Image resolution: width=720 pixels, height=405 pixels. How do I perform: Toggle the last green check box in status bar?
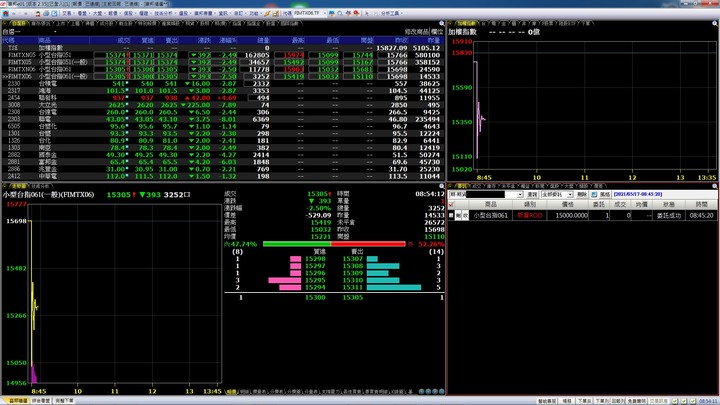click(x=693, y=401)
